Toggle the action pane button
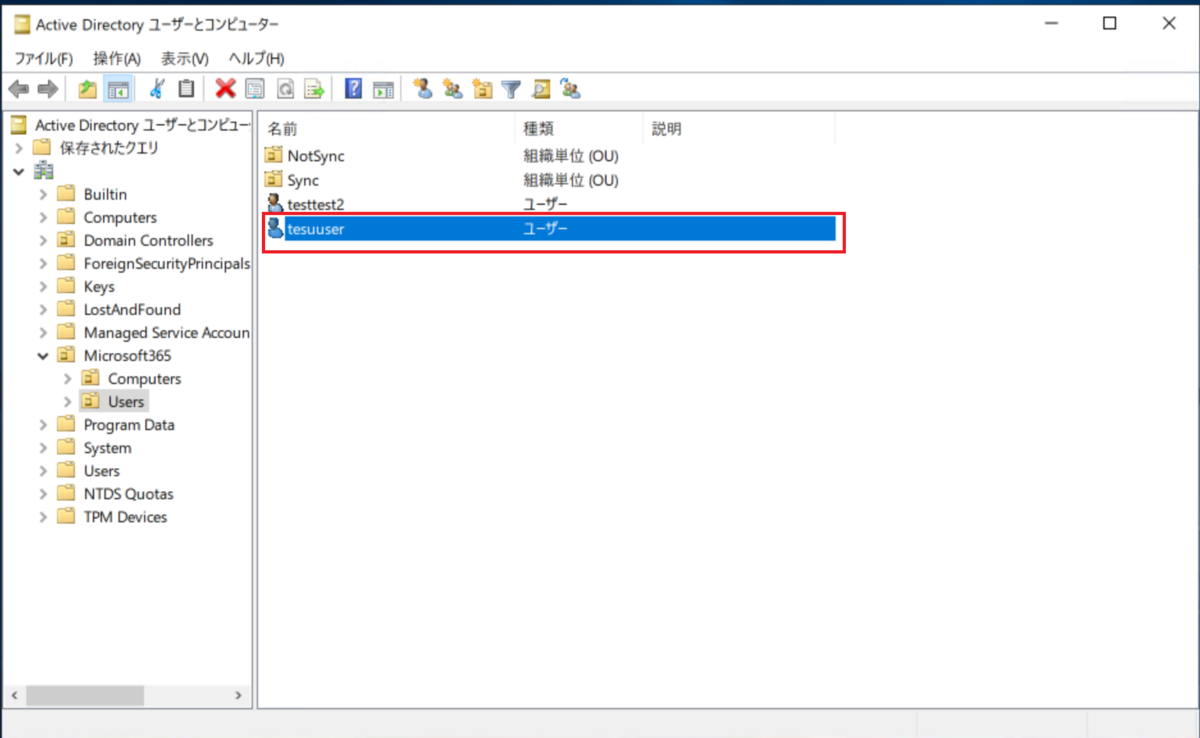The width and height of the screenshot is (1200, 738). tap(383, 89)
